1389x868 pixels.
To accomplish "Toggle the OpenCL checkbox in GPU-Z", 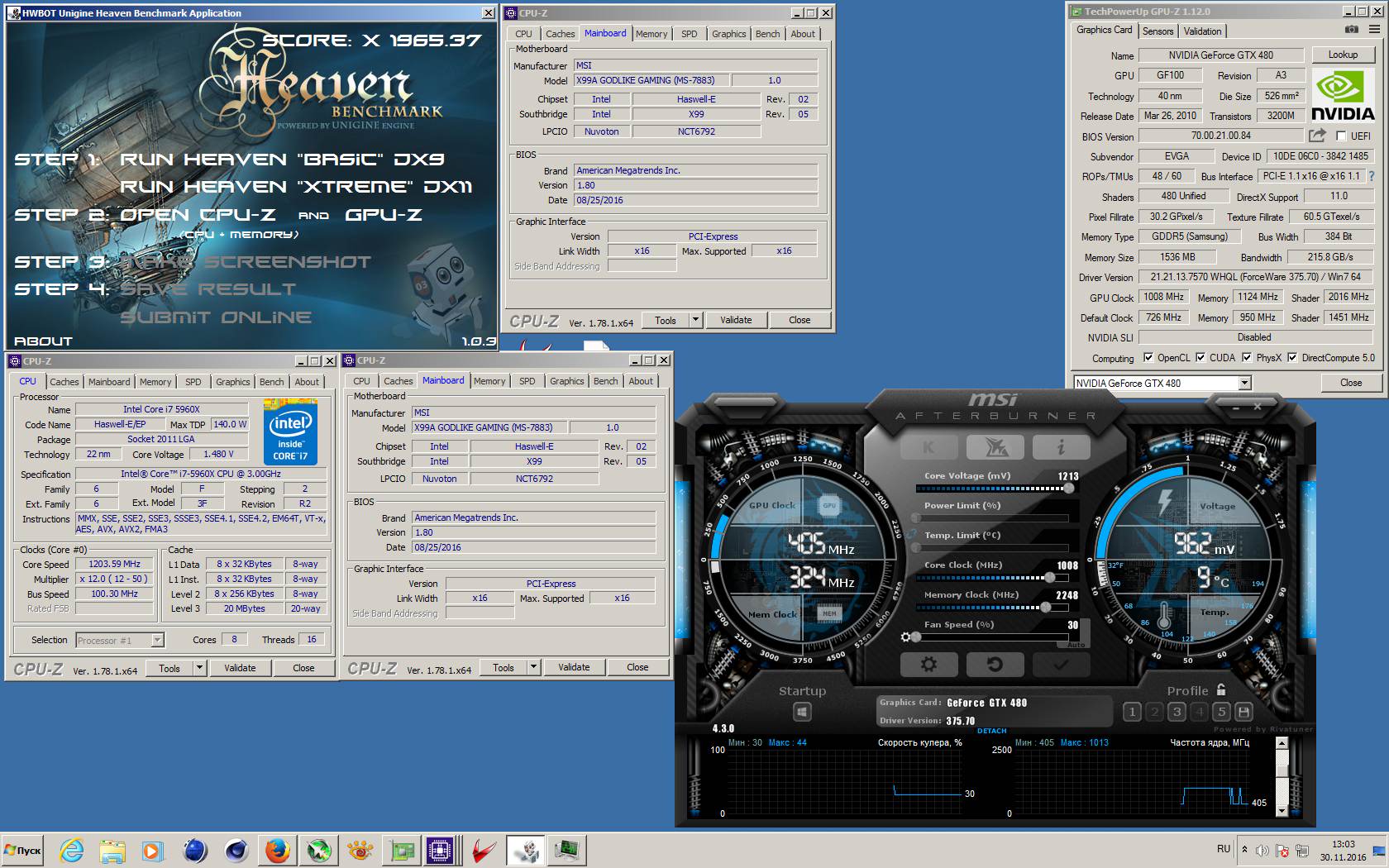I will tap(1148, 358).
